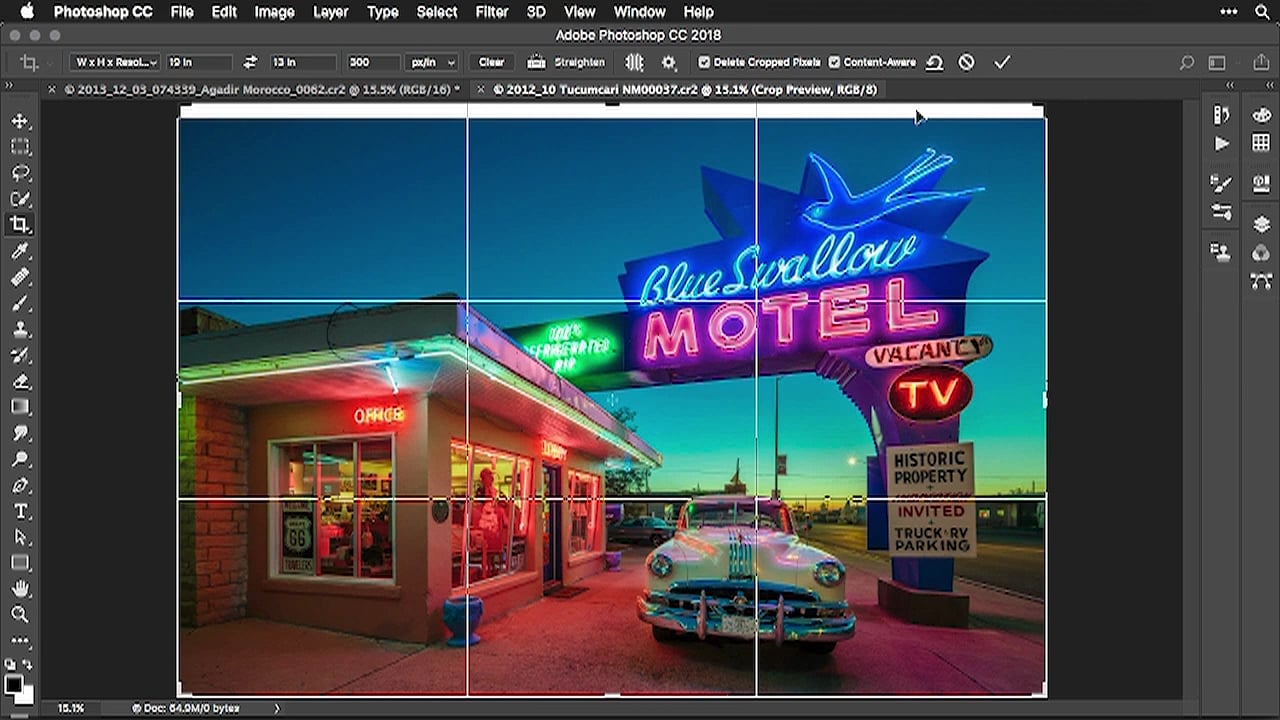Select the Hand tool
This screenshot has width=1280, height=720.
tap(20, 589)
